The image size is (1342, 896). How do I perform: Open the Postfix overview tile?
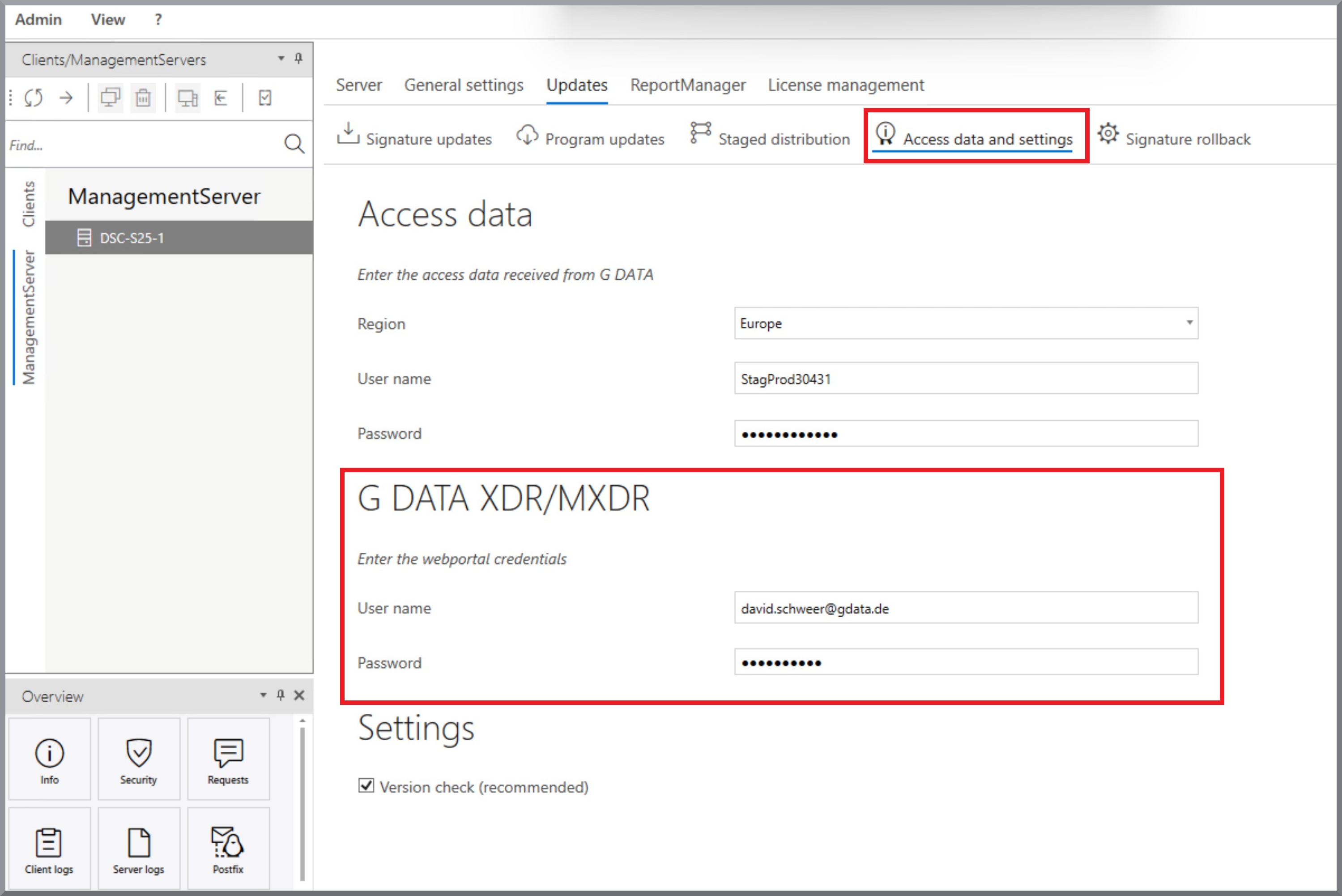point(228,848)
